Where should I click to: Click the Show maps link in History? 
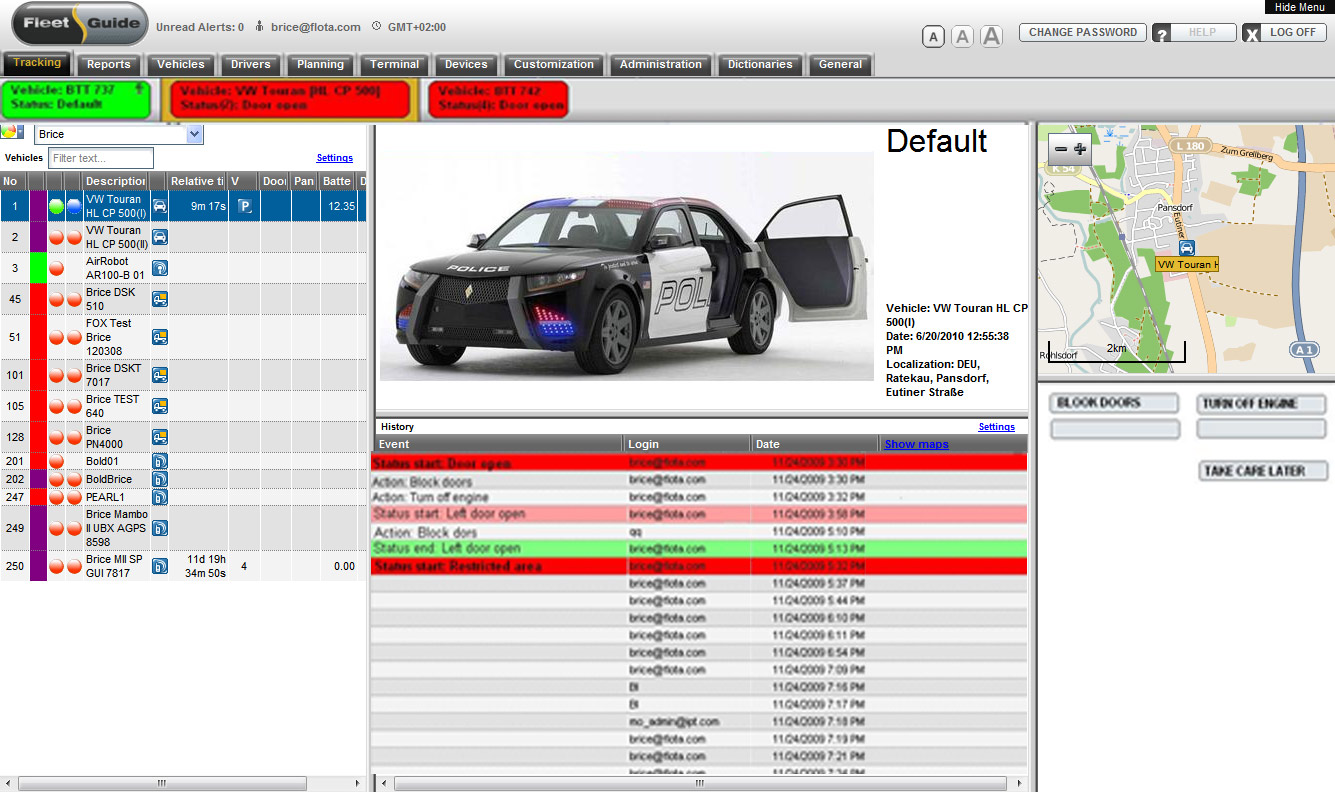pos(916,444)
